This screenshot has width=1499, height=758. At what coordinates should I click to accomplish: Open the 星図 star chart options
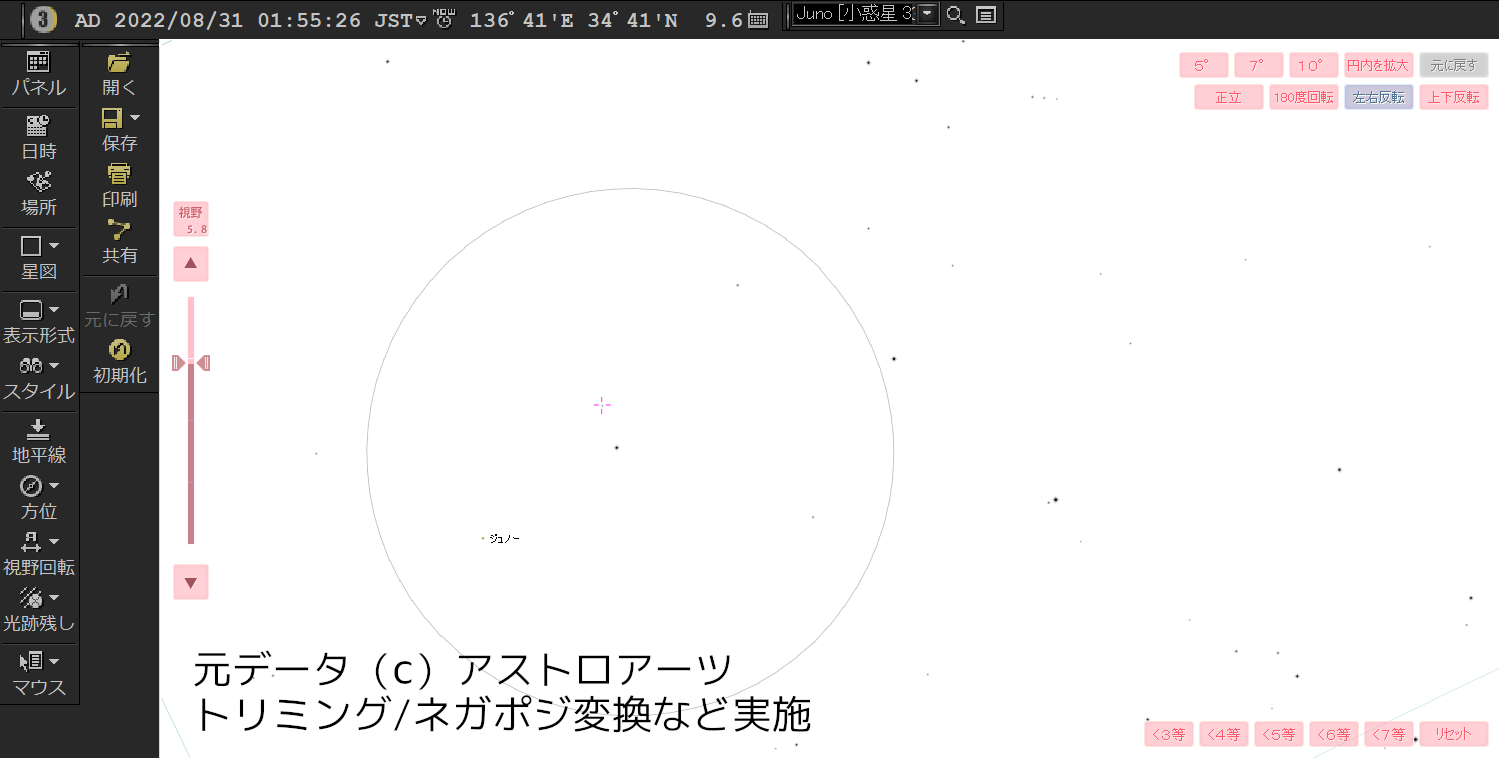(x=39, y=258)
